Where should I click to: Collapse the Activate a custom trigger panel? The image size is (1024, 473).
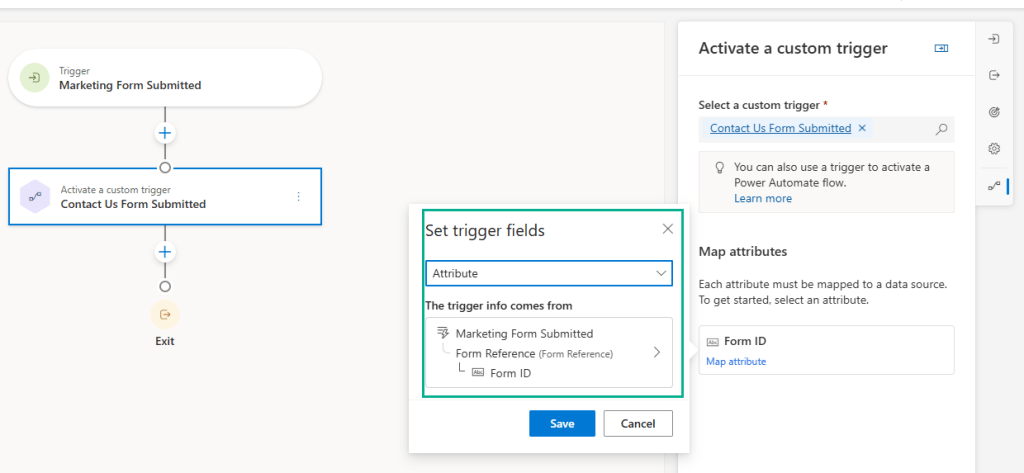coord(941,48)
